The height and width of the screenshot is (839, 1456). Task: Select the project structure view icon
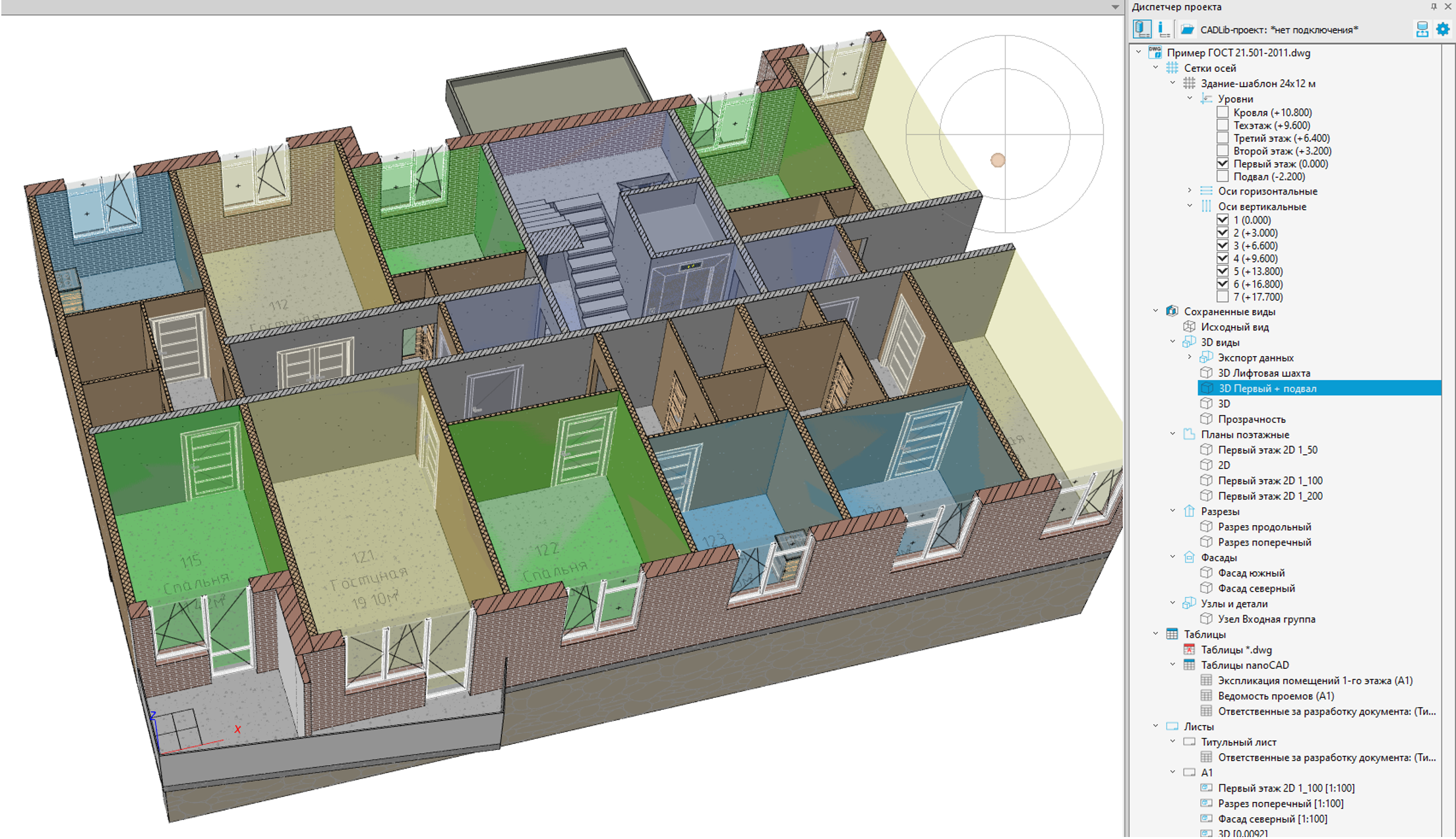(1142, 30)
